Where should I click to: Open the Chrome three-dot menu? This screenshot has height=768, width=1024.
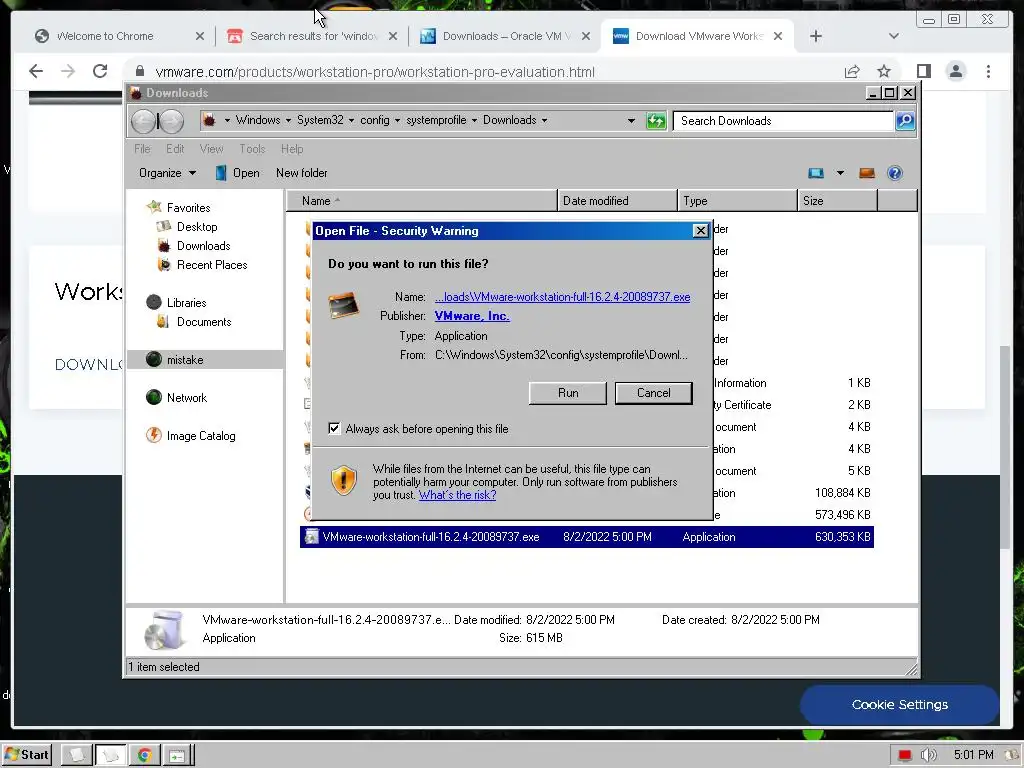[x=988, y=71]
